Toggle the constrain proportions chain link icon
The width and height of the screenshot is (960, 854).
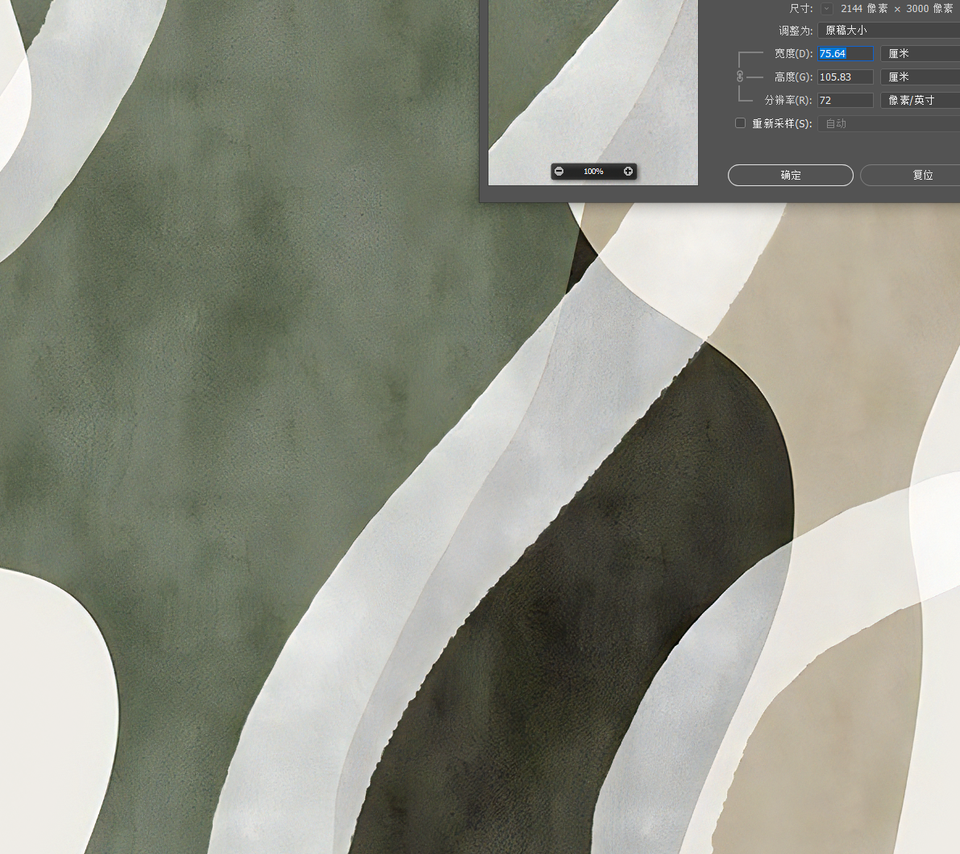coord(740,76)
